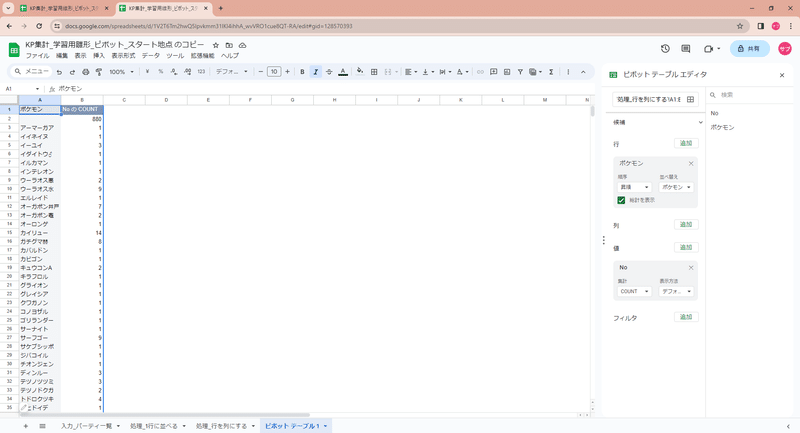This screenshot has height=433, width=800.
Task: Toggle italic formatting
Action: coord(316,72)
